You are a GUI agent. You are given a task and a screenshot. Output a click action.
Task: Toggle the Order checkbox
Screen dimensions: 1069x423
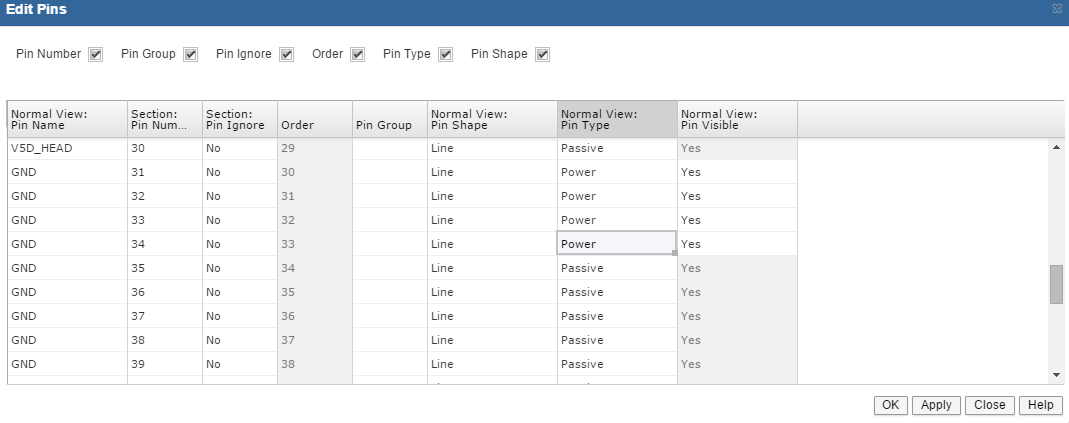[x=357, y=55]
